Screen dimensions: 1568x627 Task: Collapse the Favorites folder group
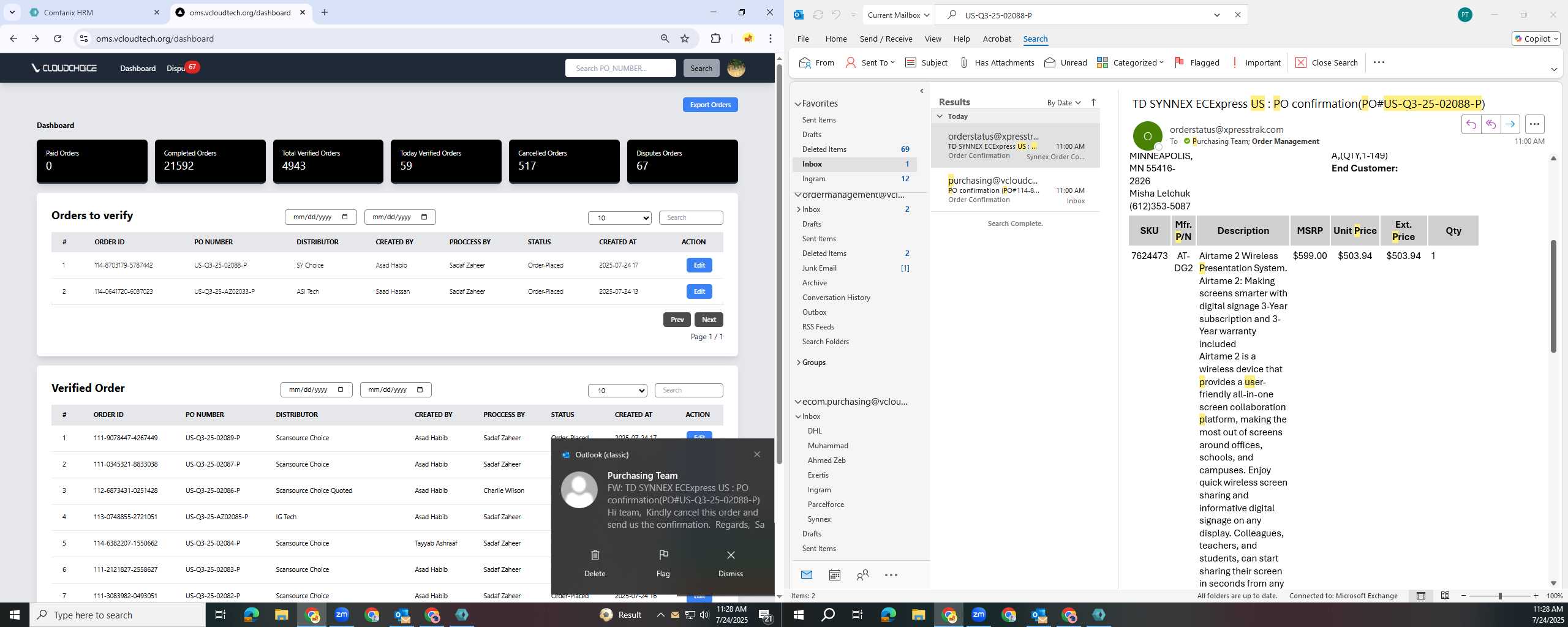tap(797, 103)
